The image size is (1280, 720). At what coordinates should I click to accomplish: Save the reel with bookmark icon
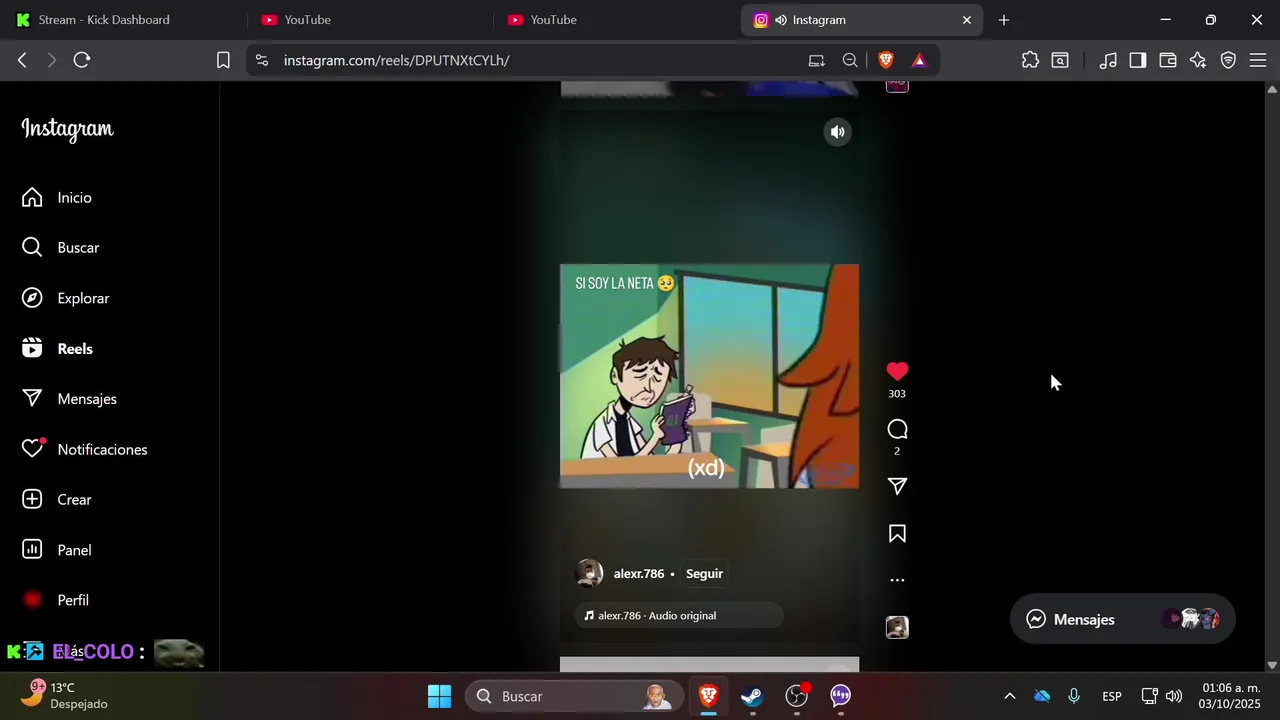pos(897,534)
